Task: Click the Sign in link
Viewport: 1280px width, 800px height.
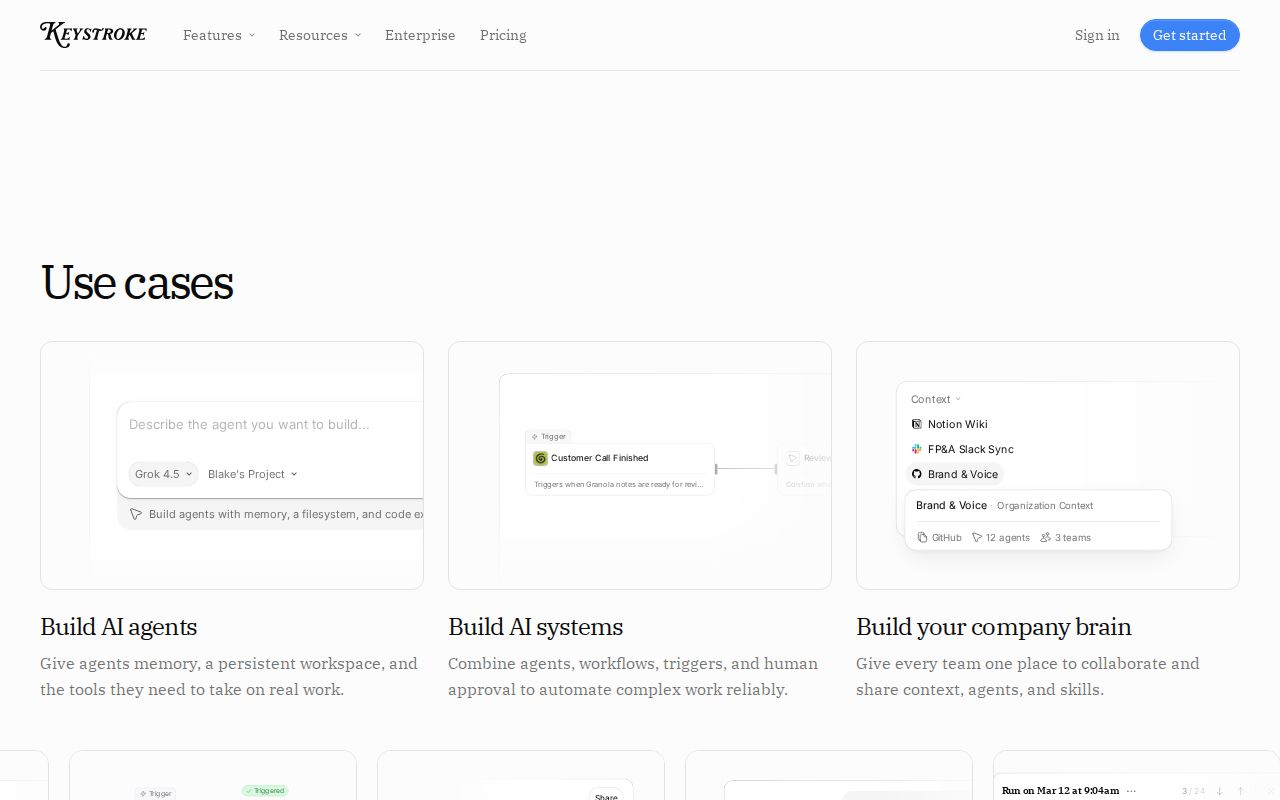Action: tap(1097, 35)
